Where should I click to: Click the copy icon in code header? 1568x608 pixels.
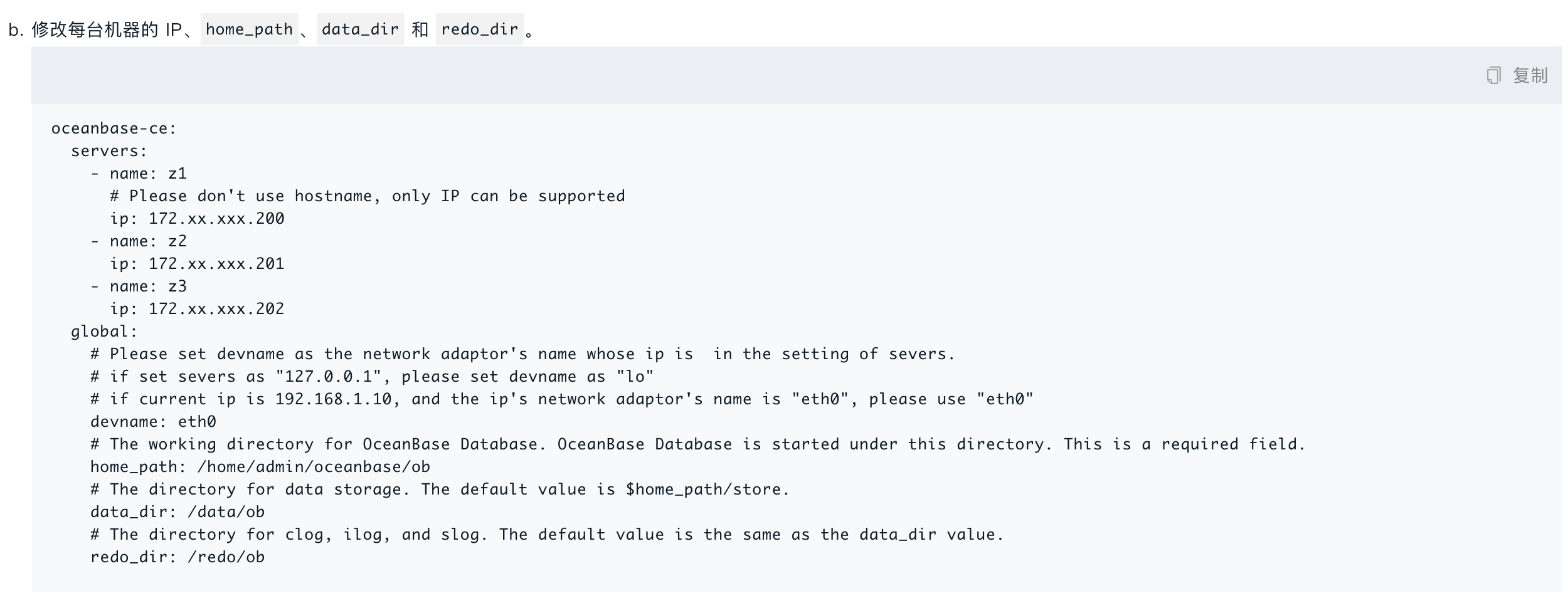(1493, 76)
